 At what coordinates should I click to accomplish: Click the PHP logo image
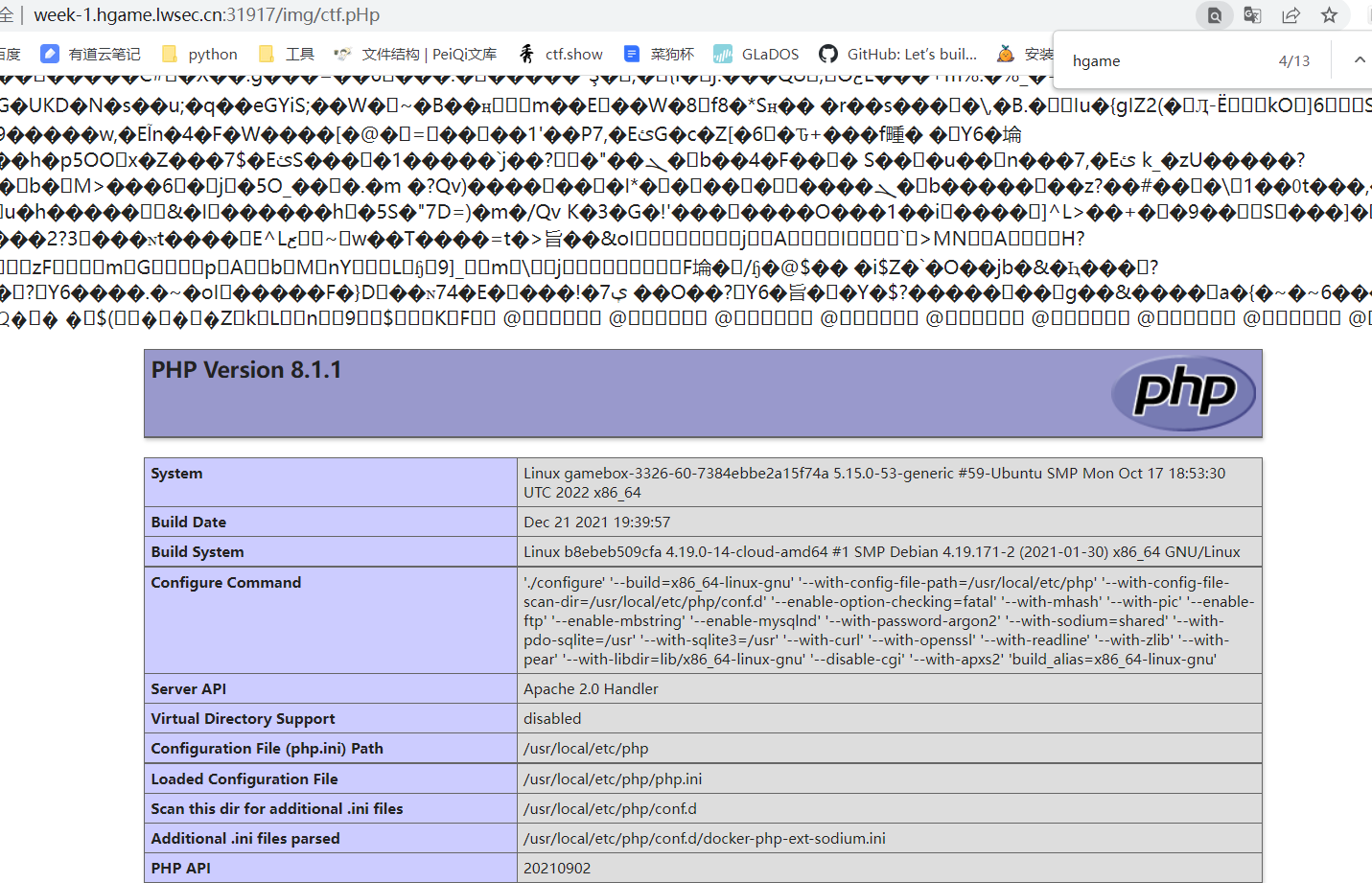1184,392
